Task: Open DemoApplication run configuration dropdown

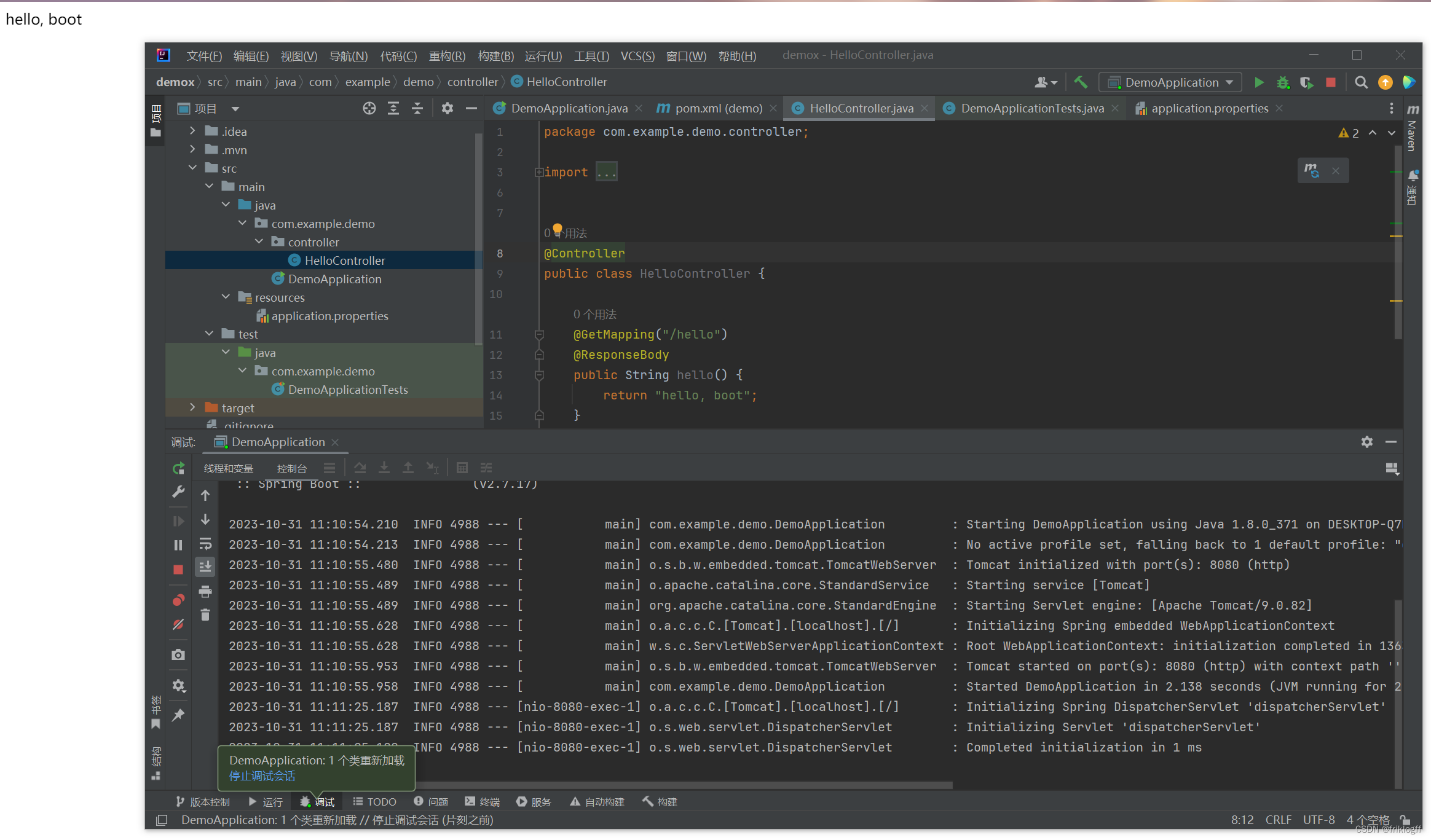Action: point(1170,82)
